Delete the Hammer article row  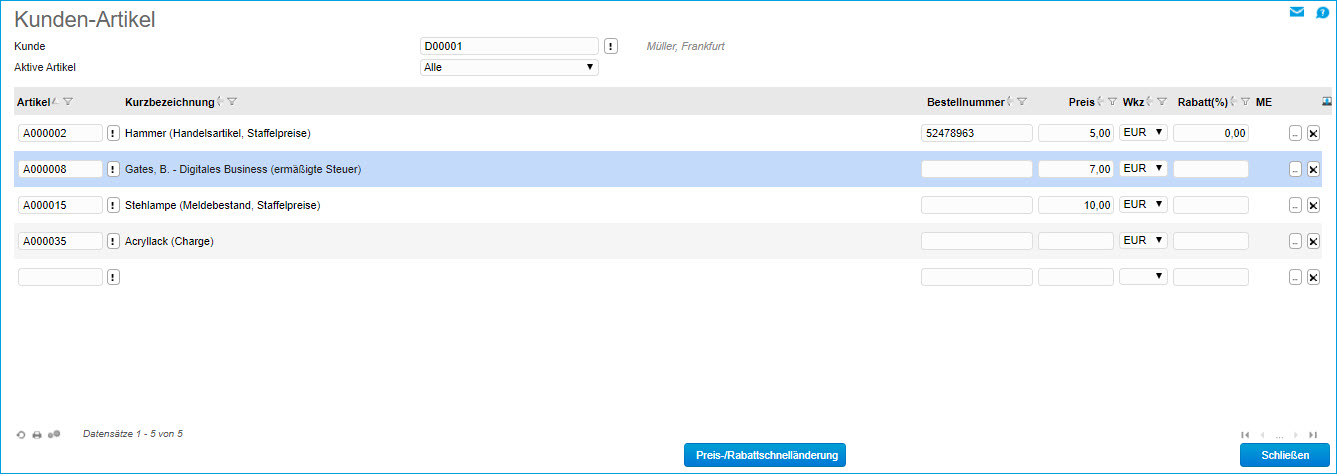tap(1313, 133)
